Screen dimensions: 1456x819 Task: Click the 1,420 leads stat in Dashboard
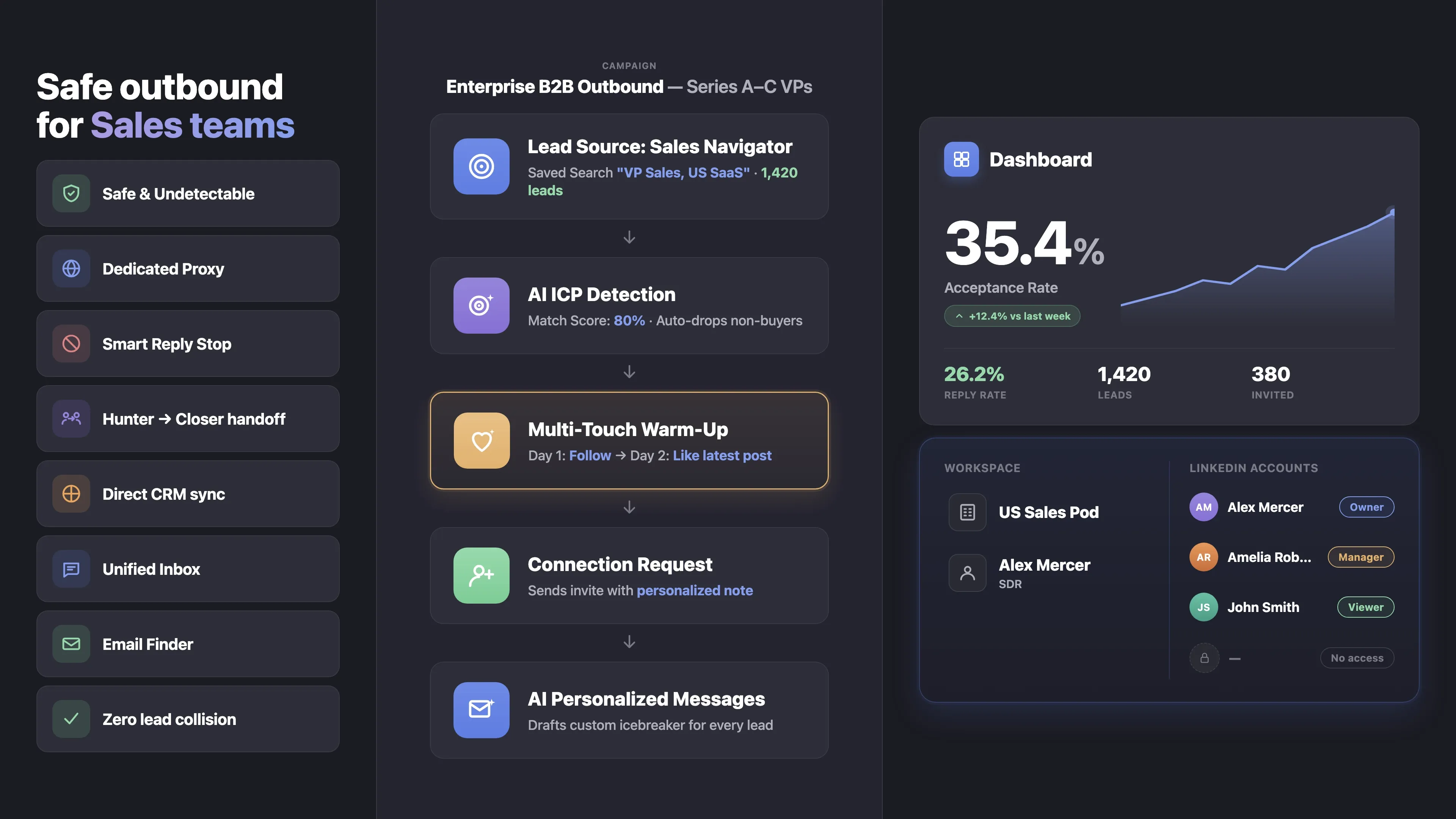(x=1123, y=382)
